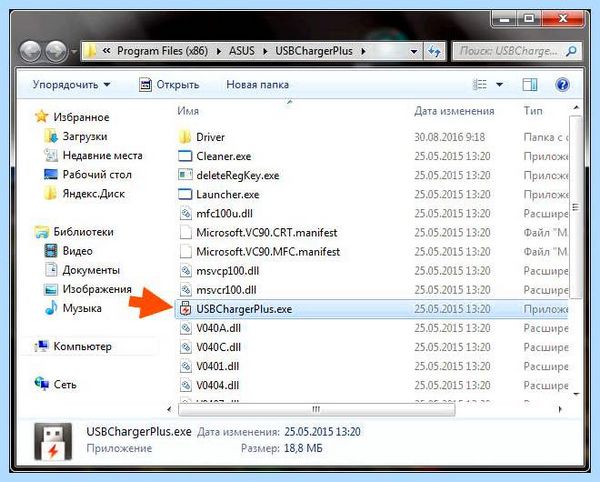This screenshot has width=600, height=482.
Task: Open Загрузки in the sidebar
Action: point(85,136)
